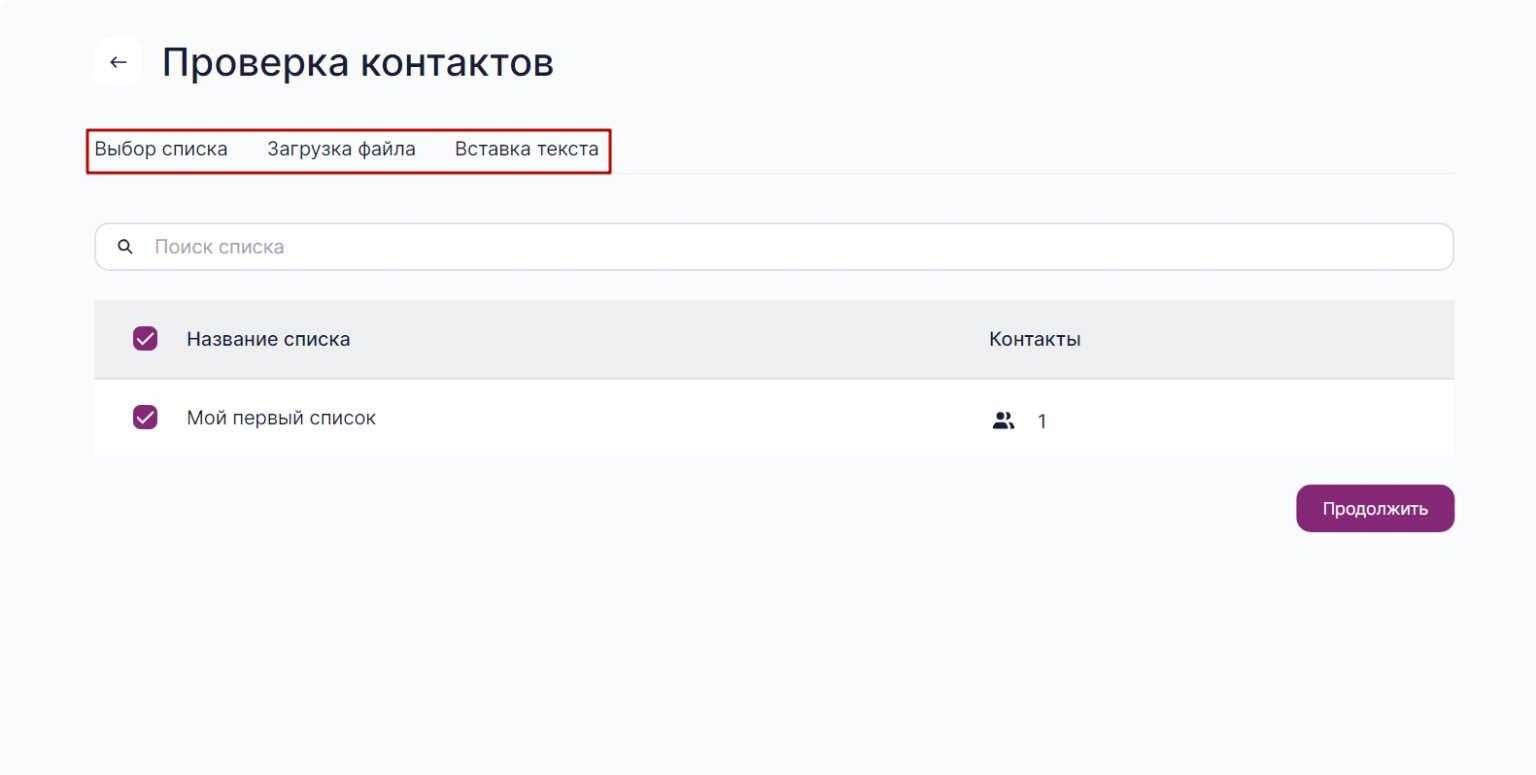Uncheck the select-all checkbox in the header
This screenshot has height=775, width=1536.
pyautogui.click(x=144, y=338)
